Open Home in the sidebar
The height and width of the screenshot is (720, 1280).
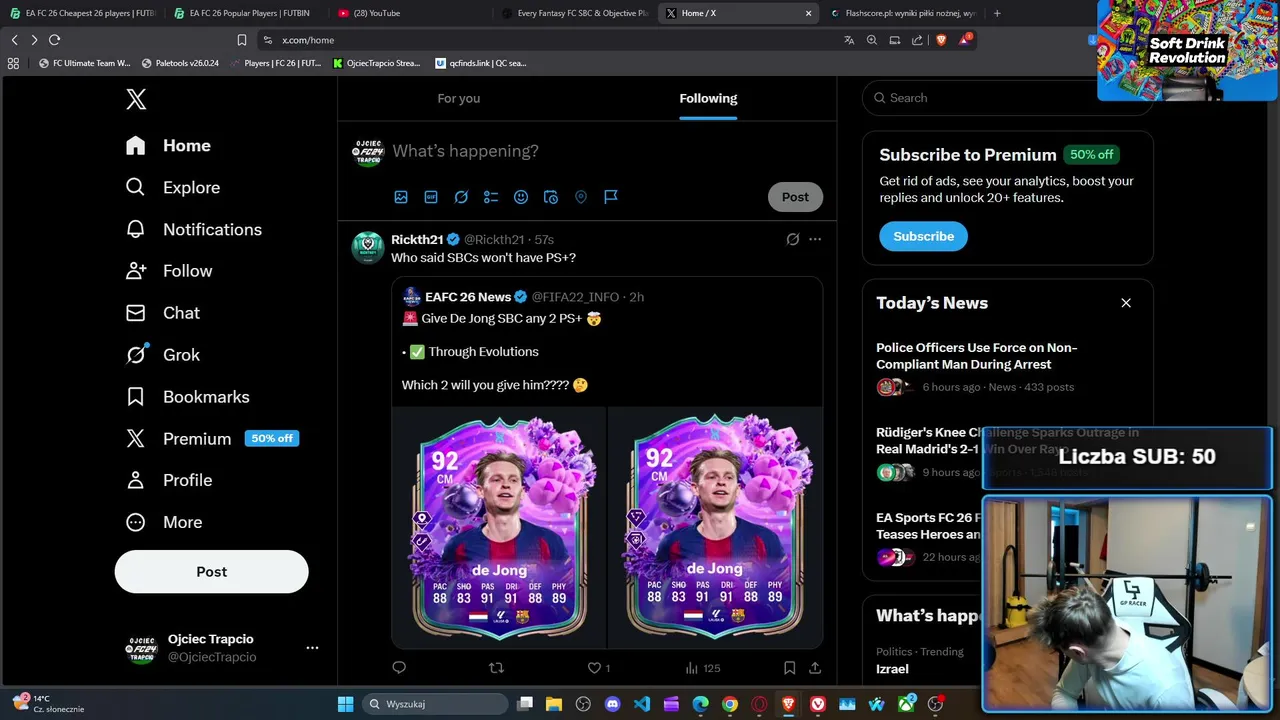(x=168, y=146)
